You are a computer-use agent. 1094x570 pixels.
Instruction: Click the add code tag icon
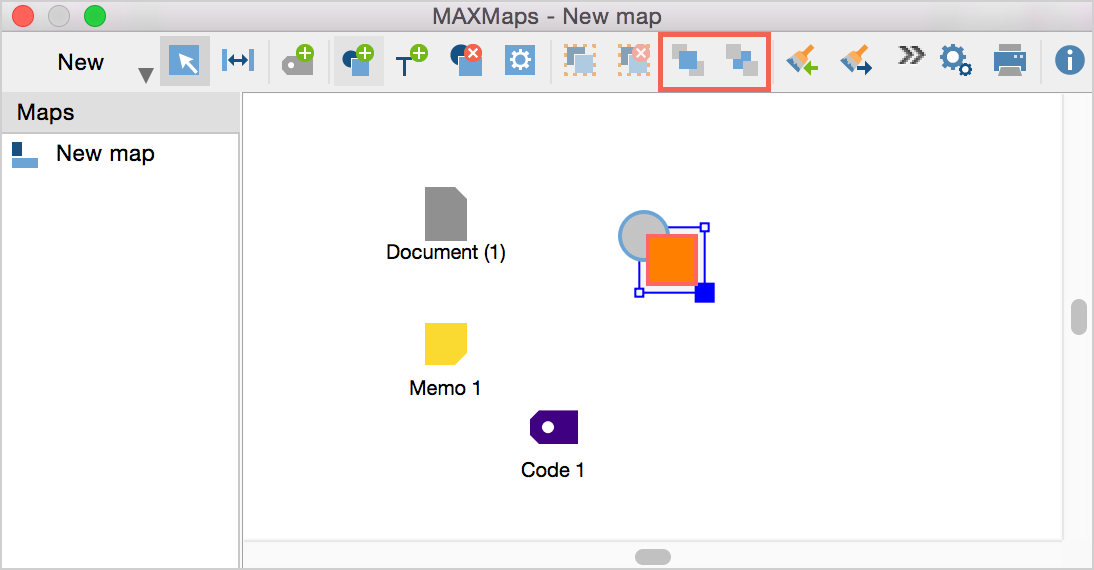297,61
